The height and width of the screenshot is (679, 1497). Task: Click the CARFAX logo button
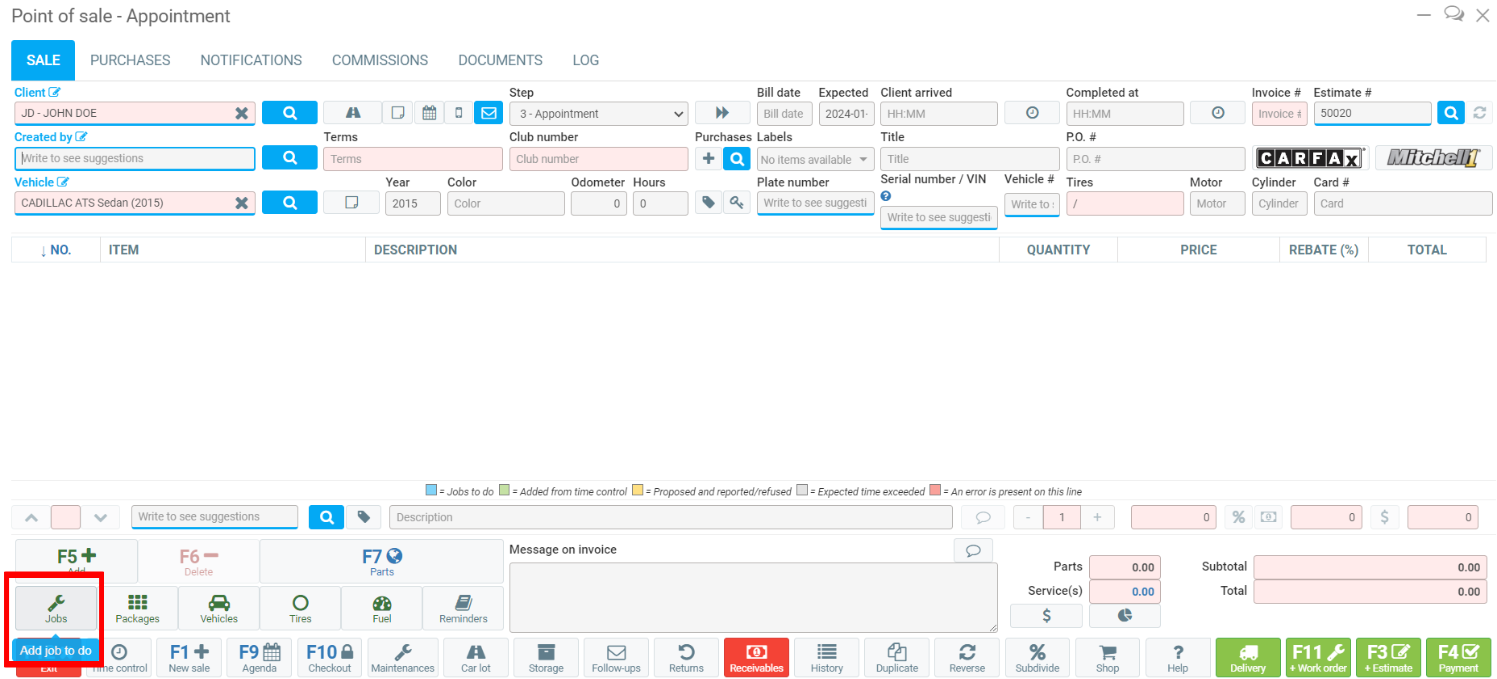point(1310,158)
